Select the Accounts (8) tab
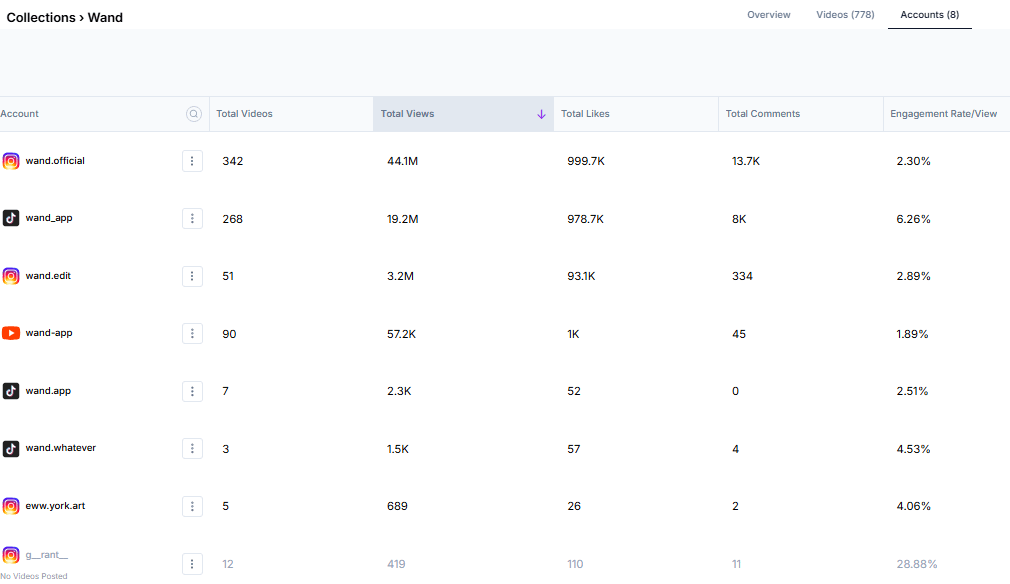Viewport: 1010px width, 584px height. (929, 15)
